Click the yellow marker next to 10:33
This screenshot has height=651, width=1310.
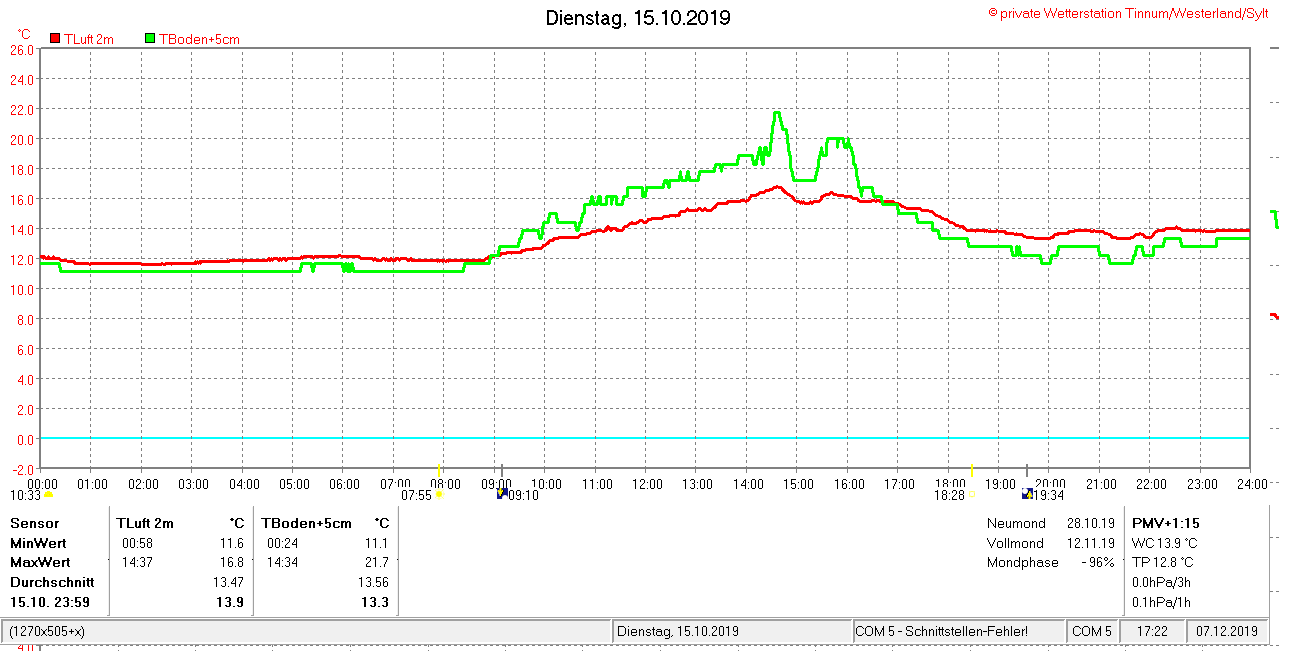coord(48,494)
